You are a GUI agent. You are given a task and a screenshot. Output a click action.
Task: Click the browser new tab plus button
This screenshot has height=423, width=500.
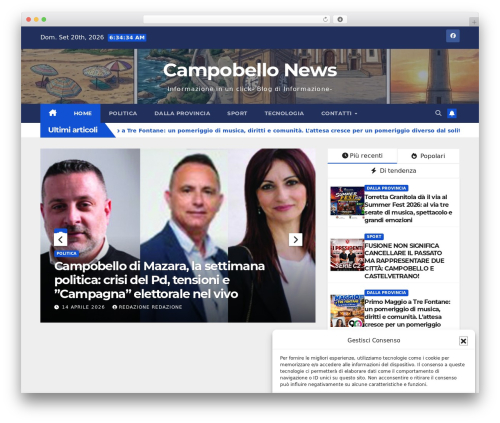click(x=474, y=22)
